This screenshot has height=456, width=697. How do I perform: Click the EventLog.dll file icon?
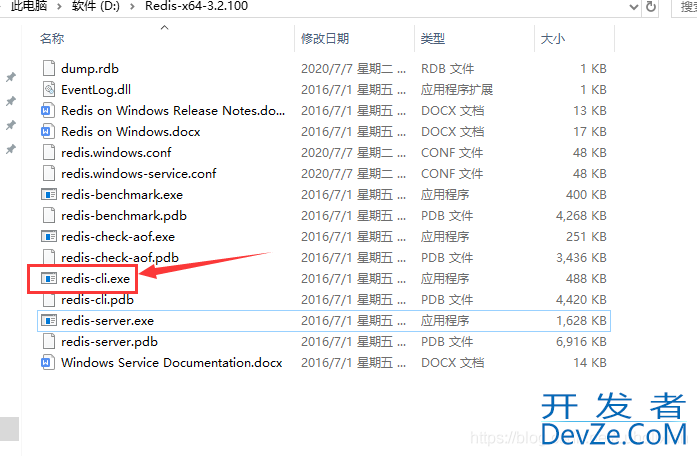coord(48,89)
